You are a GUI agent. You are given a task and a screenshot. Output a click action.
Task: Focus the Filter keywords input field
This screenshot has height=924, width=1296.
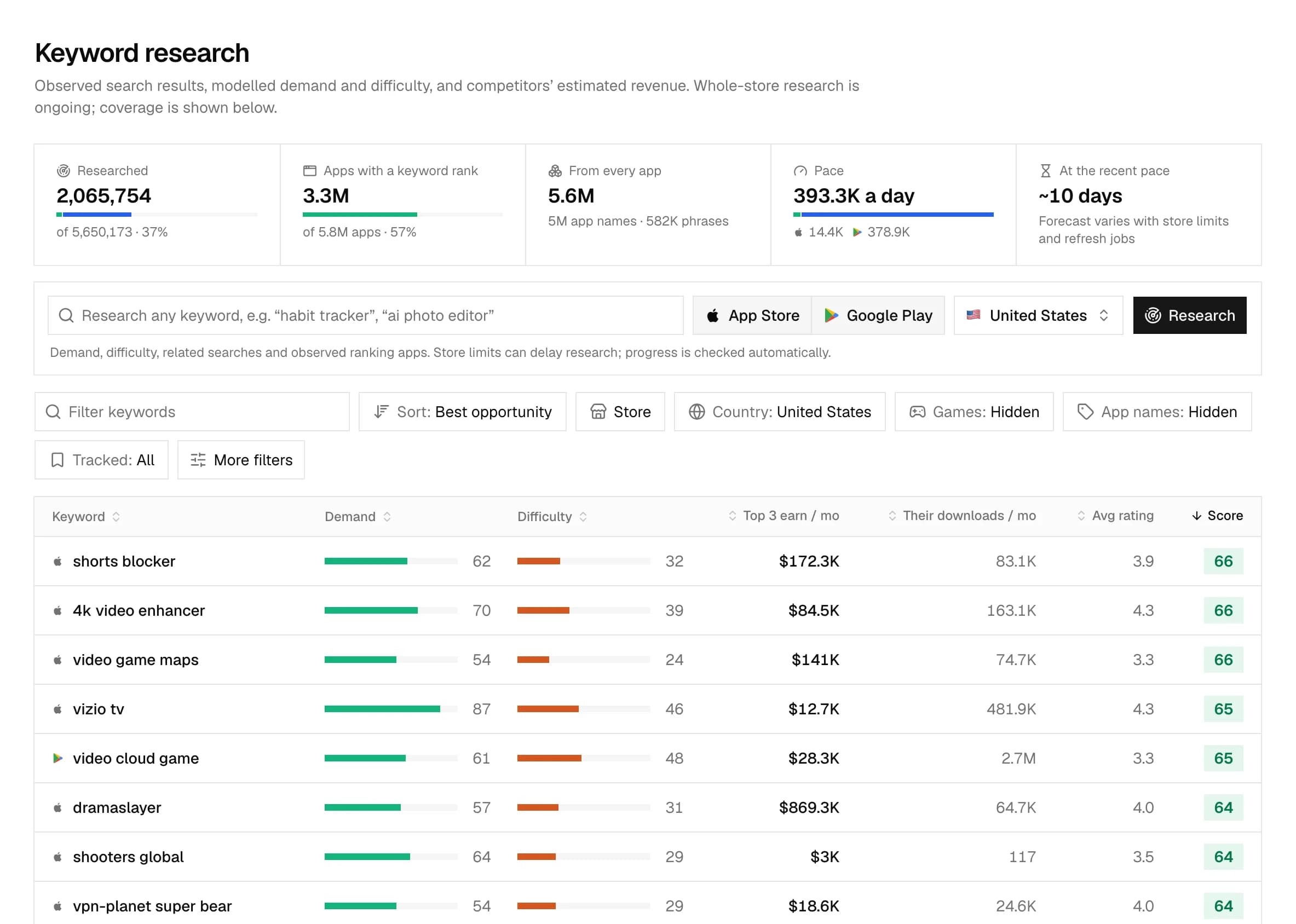(192, 412)
